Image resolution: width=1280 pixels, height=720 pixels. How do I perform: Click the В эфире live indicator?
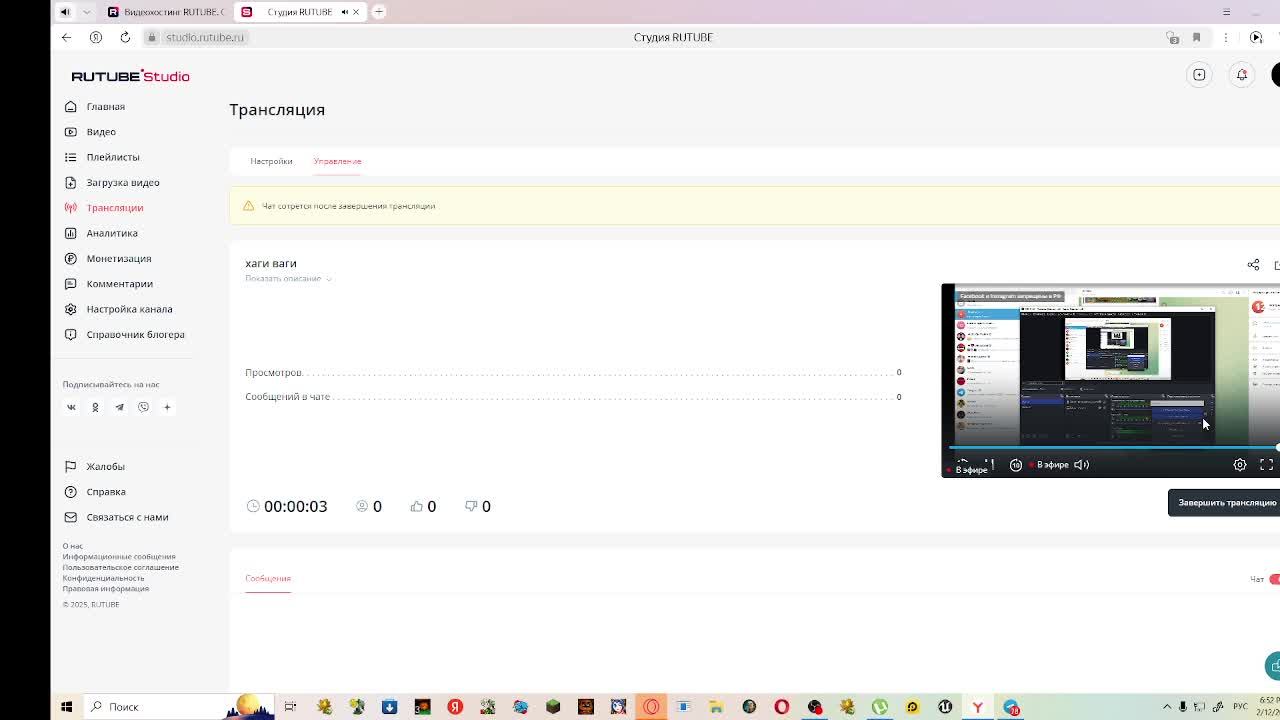click(1049, 465)
